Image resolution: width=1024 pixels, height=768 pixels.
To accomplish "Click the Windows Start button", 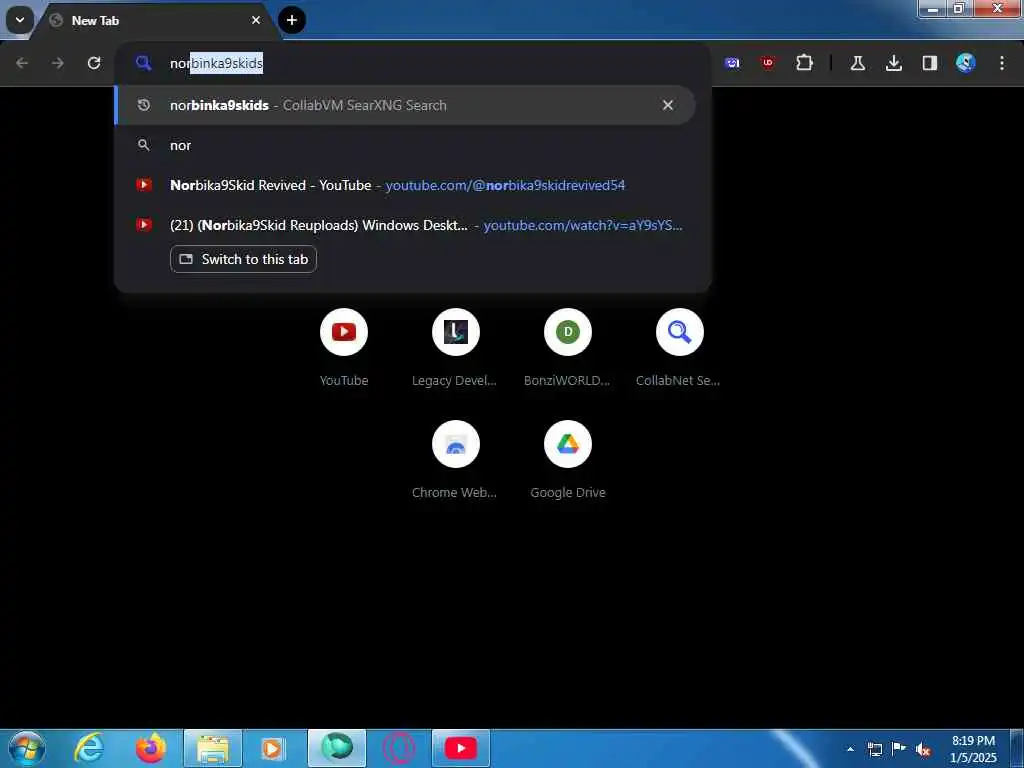I will (27, 748).
